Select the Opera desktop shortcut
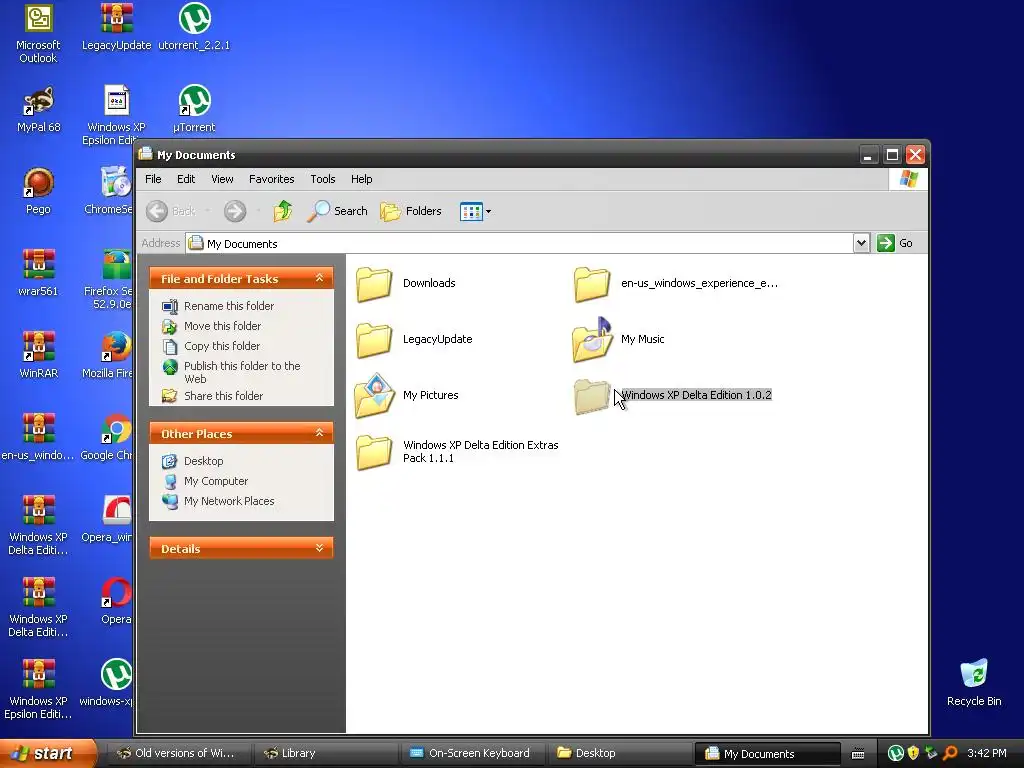1024x768 pixels. click(116, 592)
